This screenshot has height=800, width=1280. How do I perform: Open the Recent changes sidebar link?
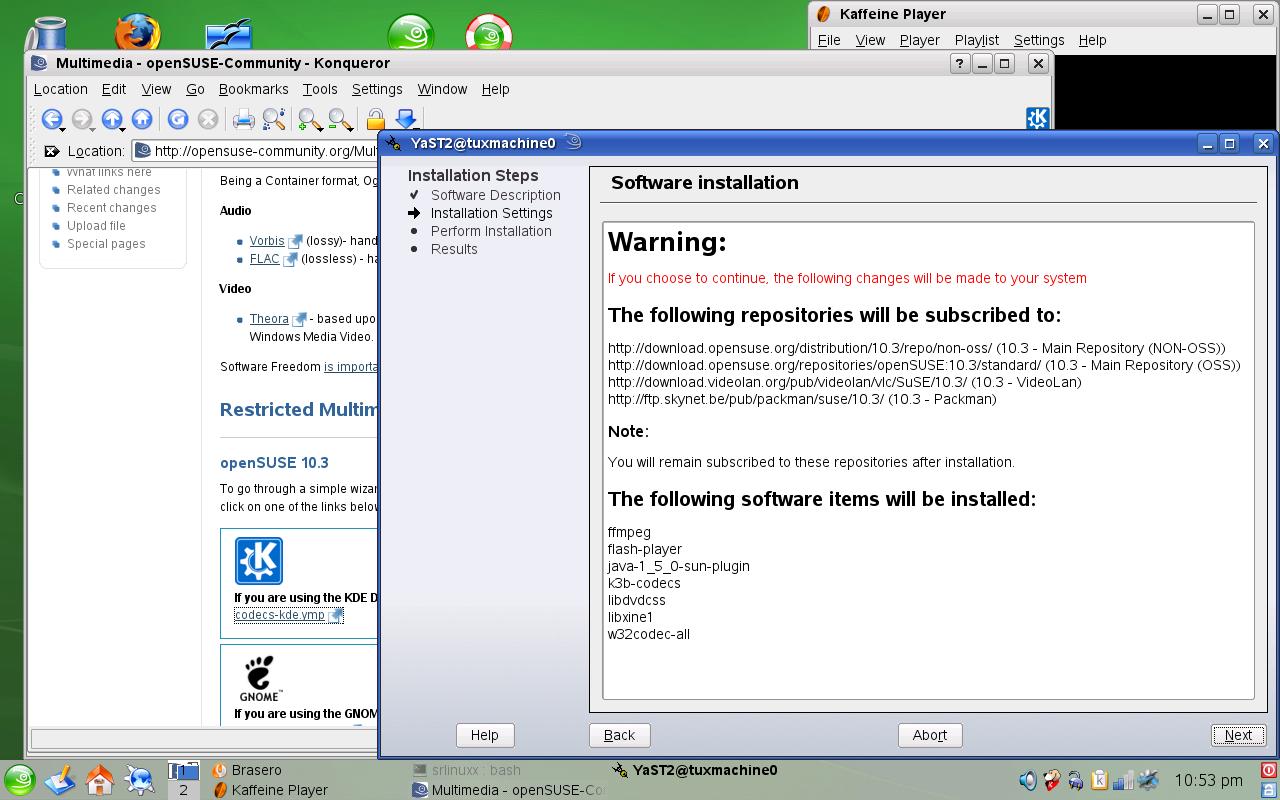point(111,208)
